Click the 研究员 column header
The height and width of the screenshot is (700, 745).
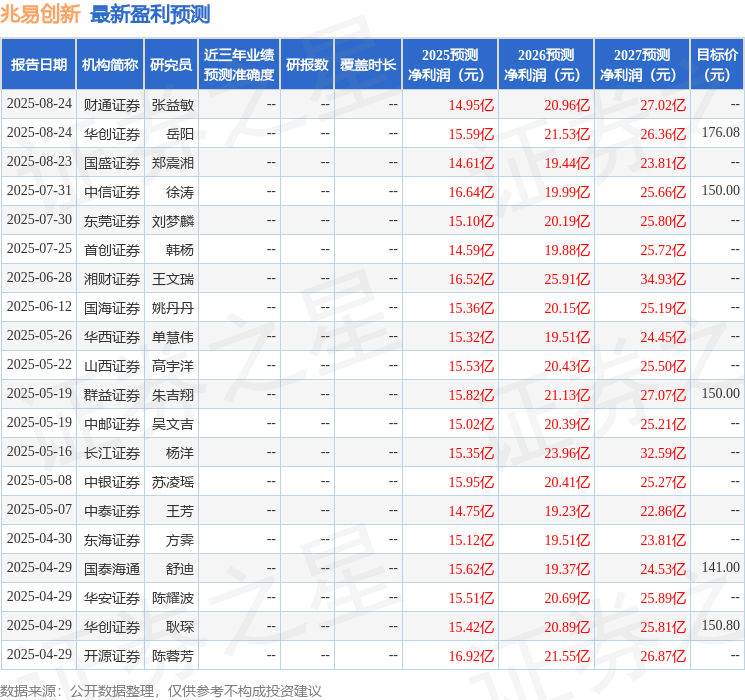click(x=171, y=65)
